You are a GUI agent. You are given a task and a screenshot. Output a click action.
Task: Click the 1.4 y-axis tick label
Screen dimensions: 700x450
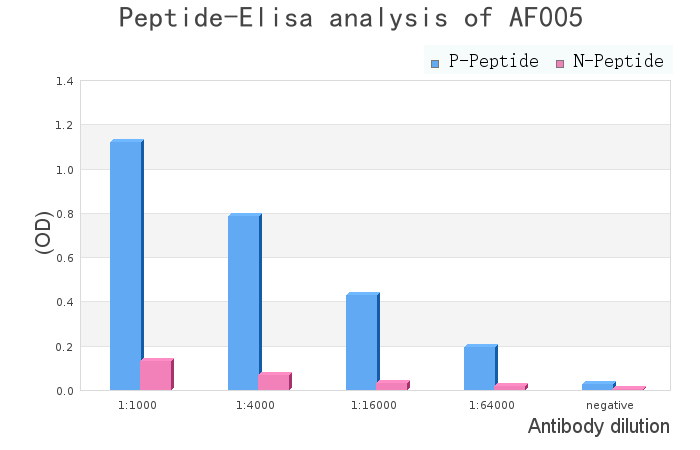[64, 81]
